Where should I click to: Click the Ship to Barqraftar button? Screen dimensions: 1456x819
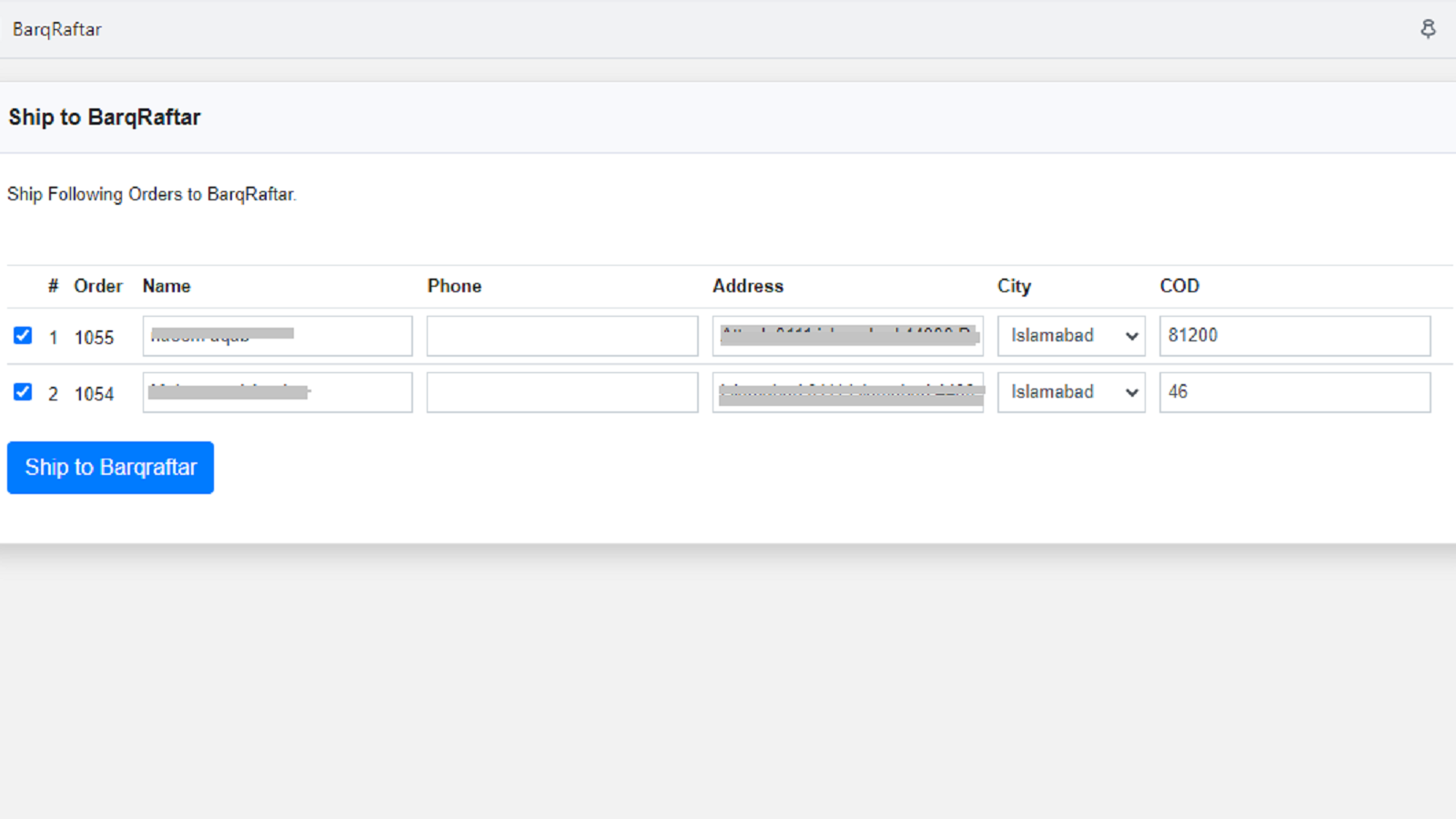coord(110,468)
